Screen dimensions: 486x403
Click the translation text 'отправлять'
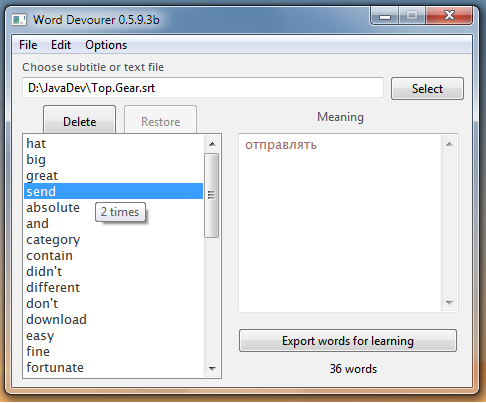coord(281,145)
